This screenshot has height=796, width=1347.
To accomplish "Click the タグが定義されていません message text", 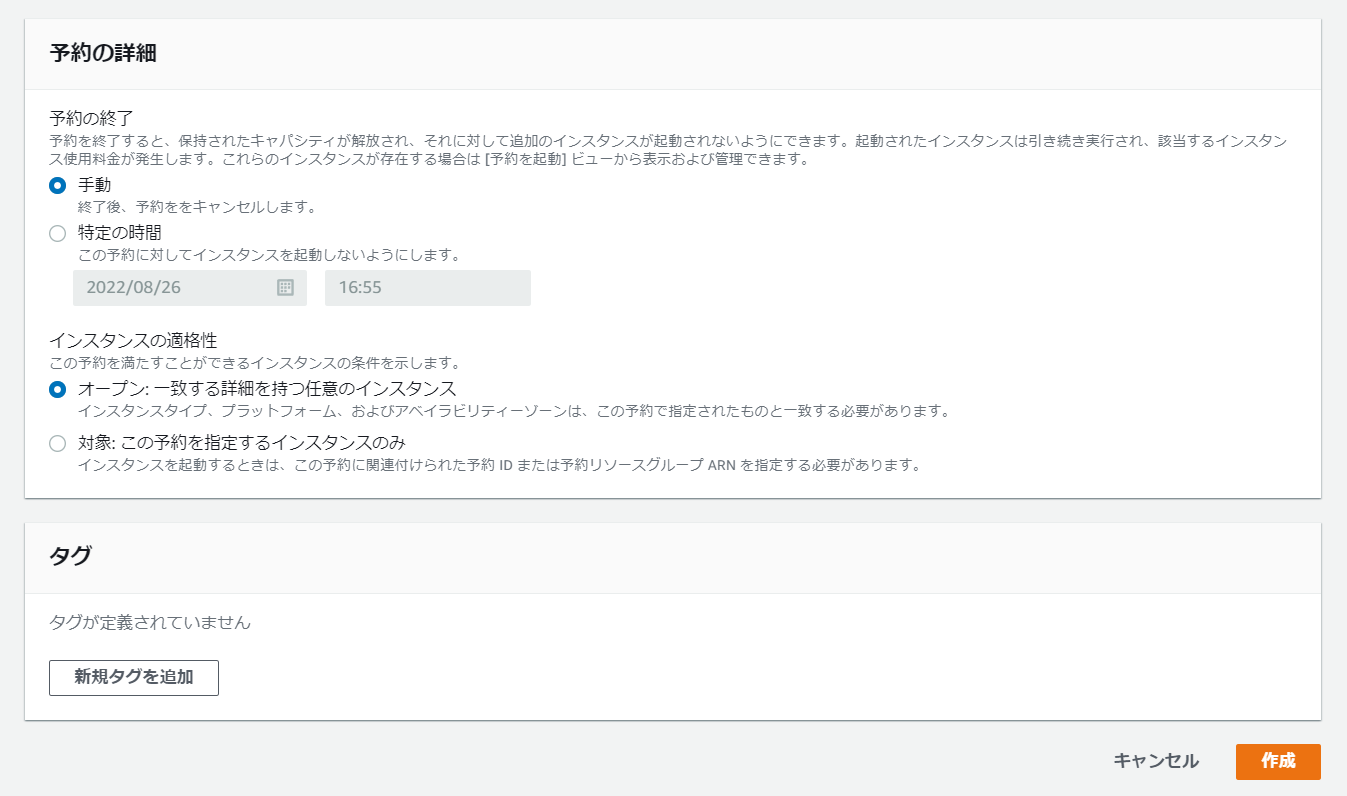I will point(150,623).
